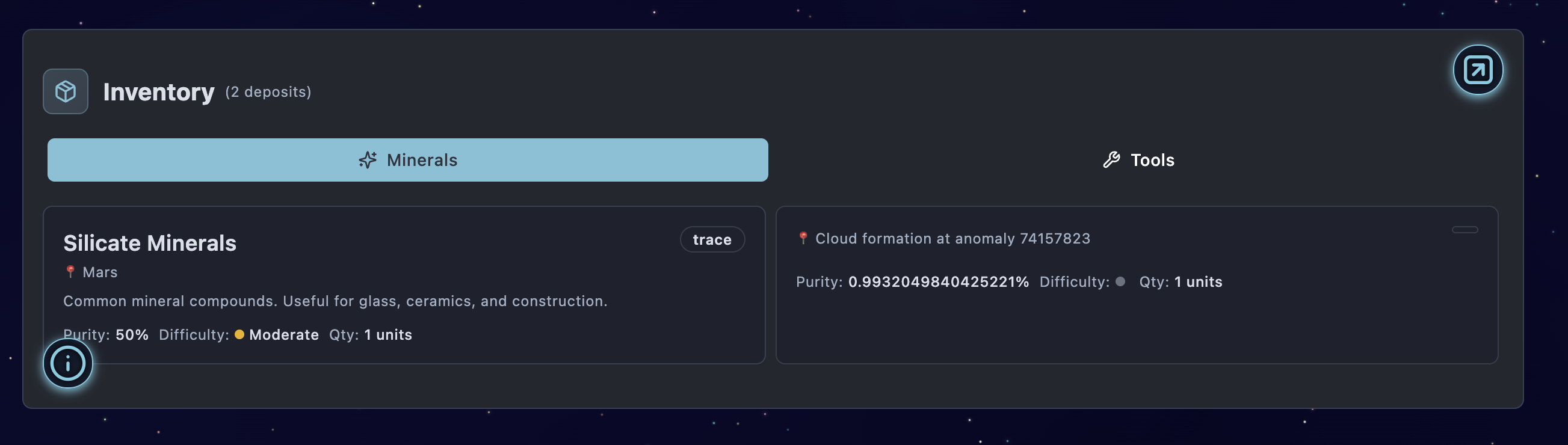Click the Inventory cube icon
1568x445 pixels.
point(65,91)
